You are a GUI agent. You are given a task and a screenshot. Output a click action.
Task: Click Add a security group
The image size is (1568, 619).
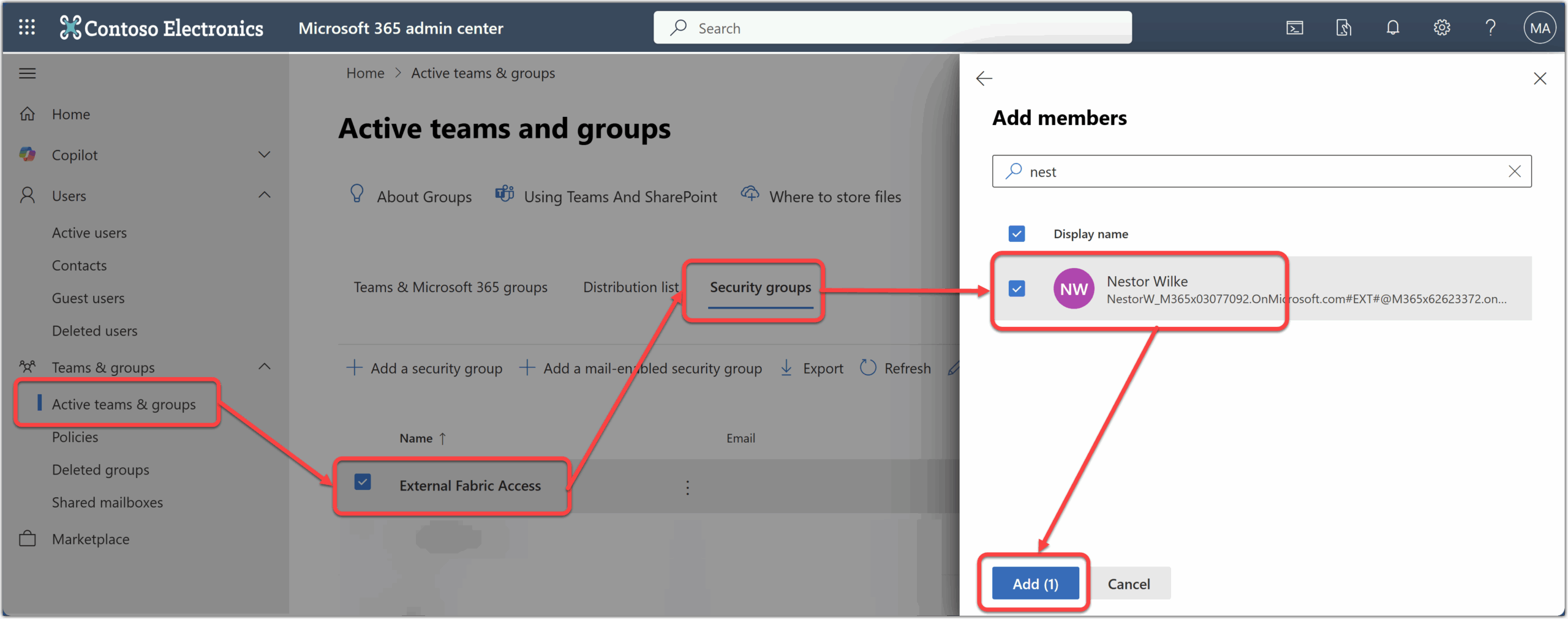click(424, 368)
